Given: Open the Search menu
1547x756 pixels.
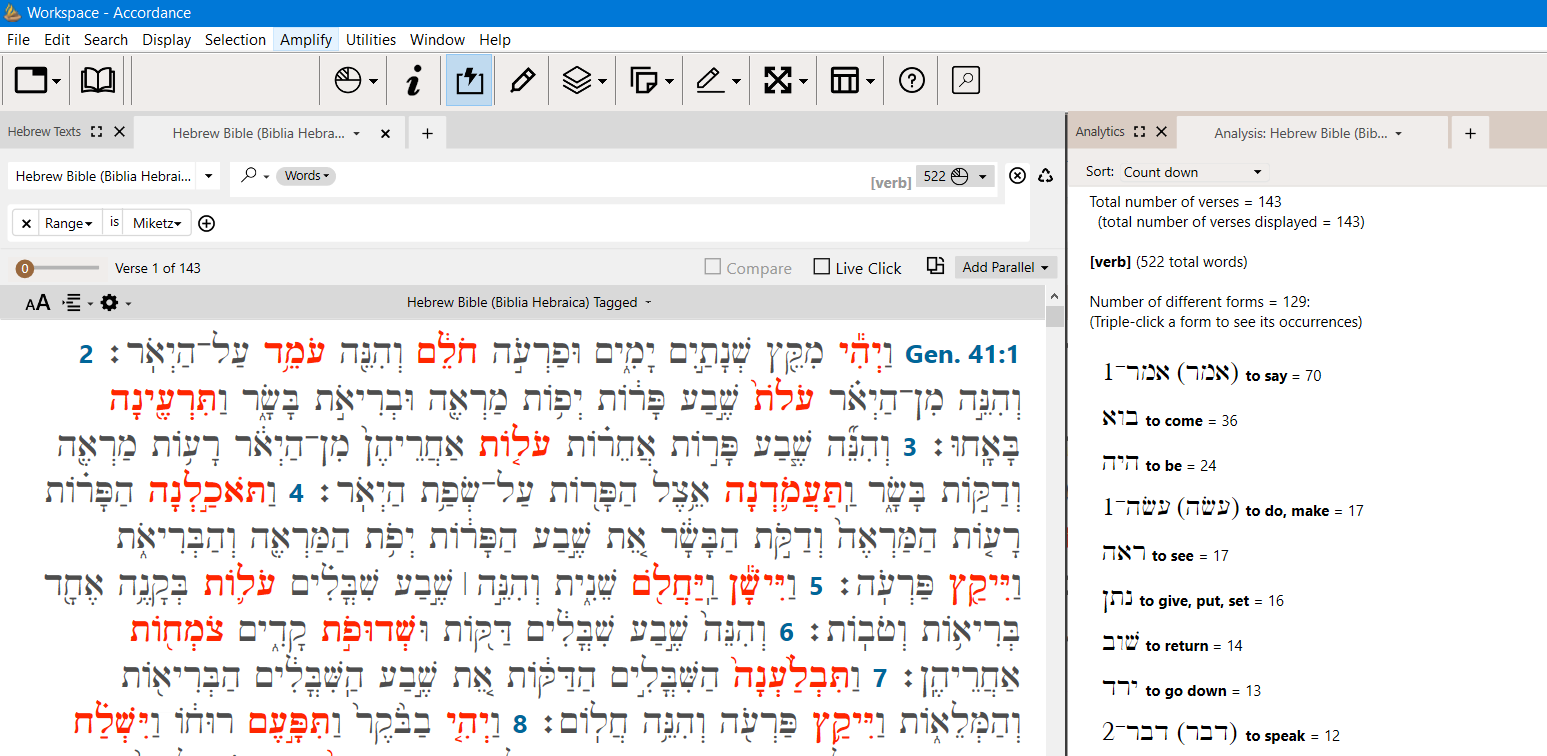Looking at the screenshot, I should coord(106,40).
